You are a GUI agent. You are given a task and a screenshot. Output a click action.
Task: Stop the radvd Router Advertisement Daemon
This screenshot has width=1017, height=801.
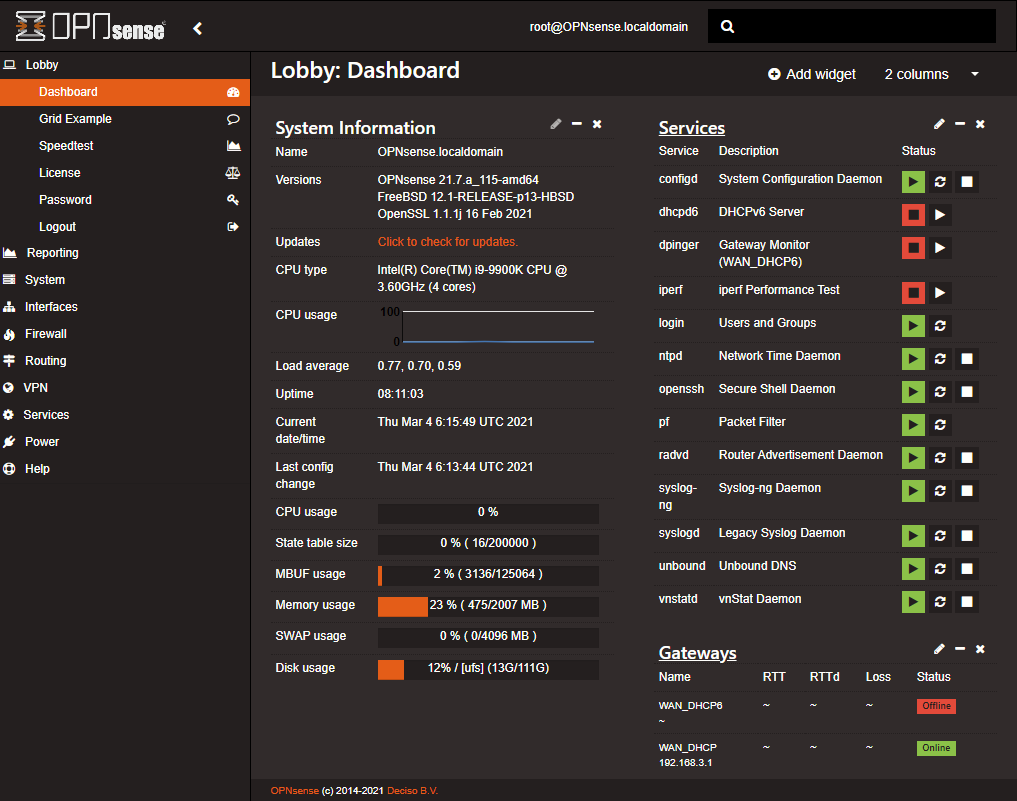[x=966, y=457]
